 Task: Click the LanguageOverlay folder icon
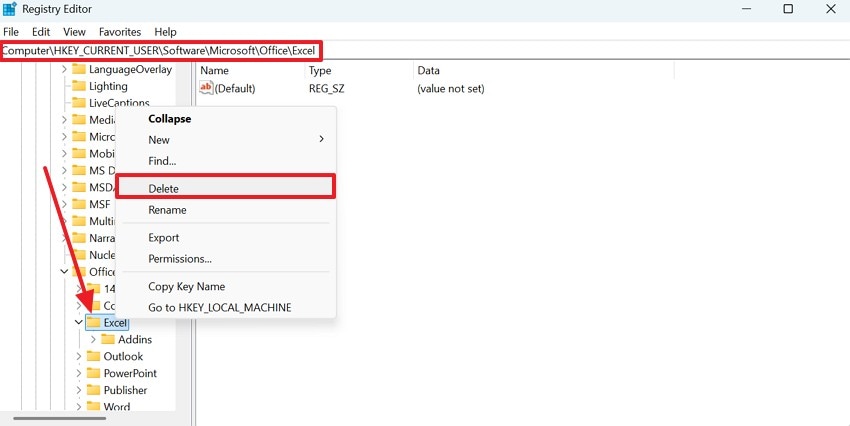coord(79,69)
